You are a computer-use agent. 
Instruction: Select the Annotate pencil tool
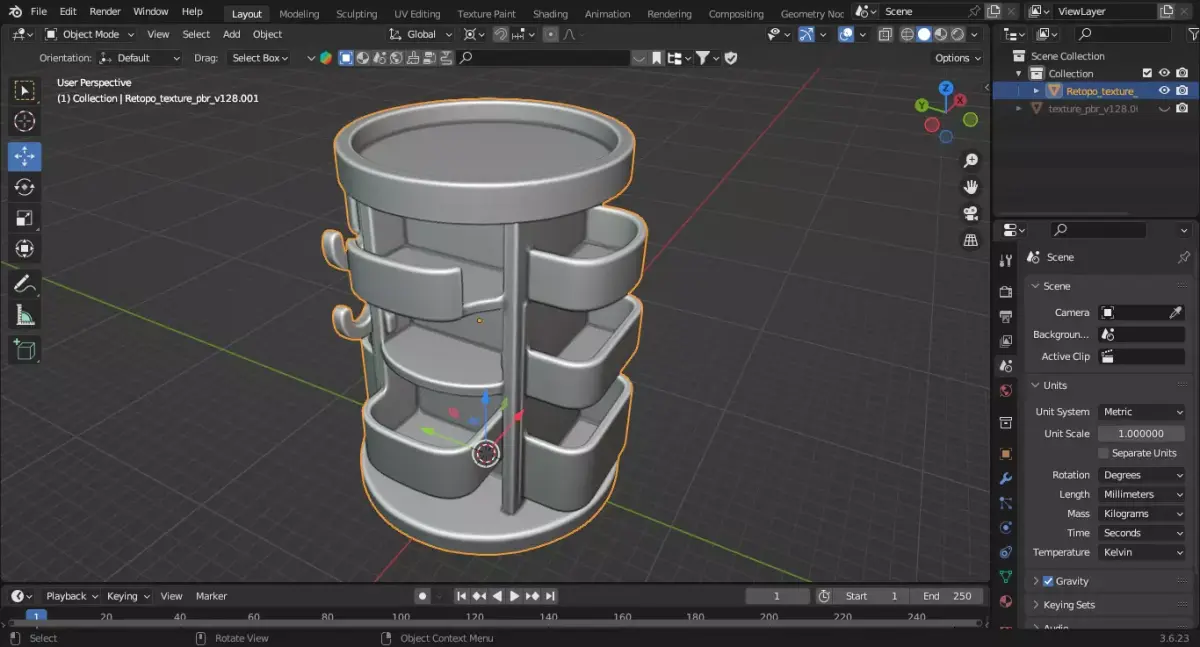(25, 284)
